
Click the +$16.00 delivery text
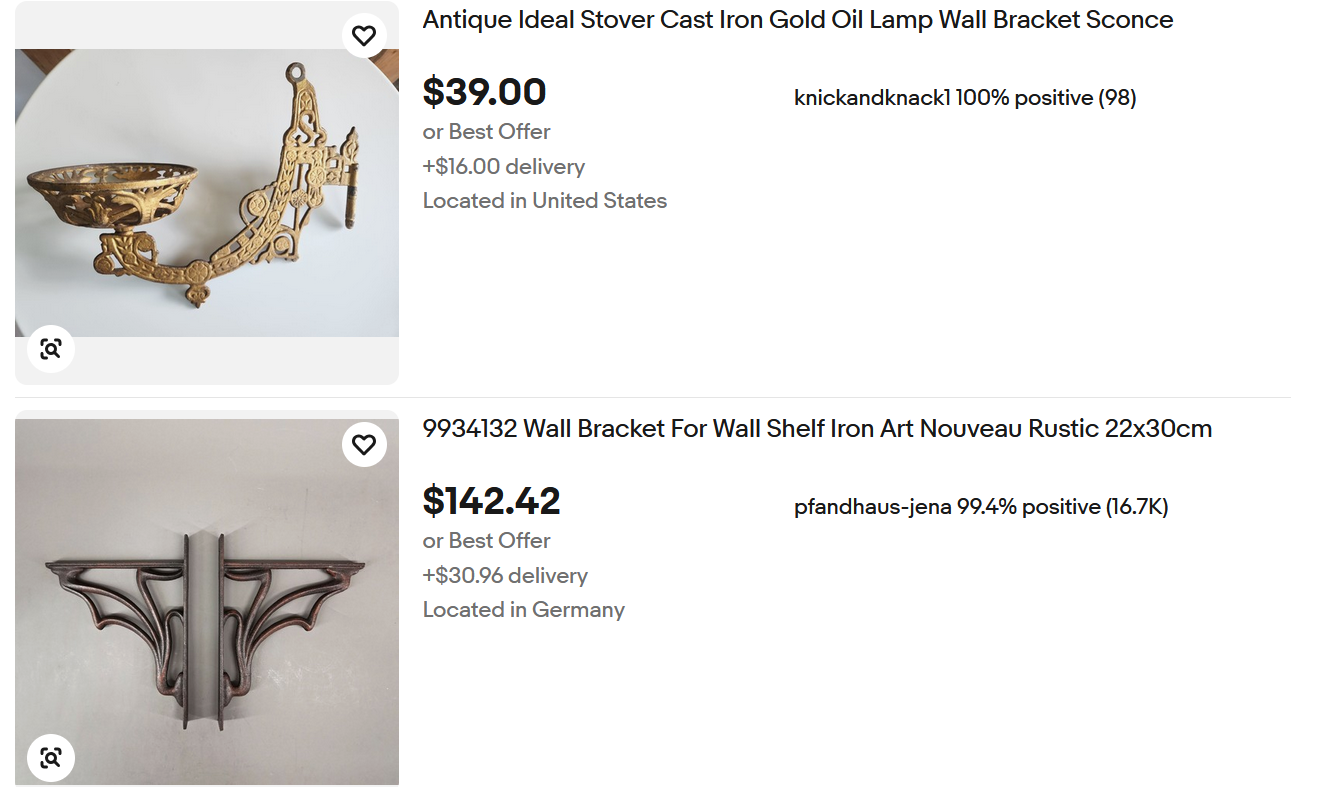(503, 167)
